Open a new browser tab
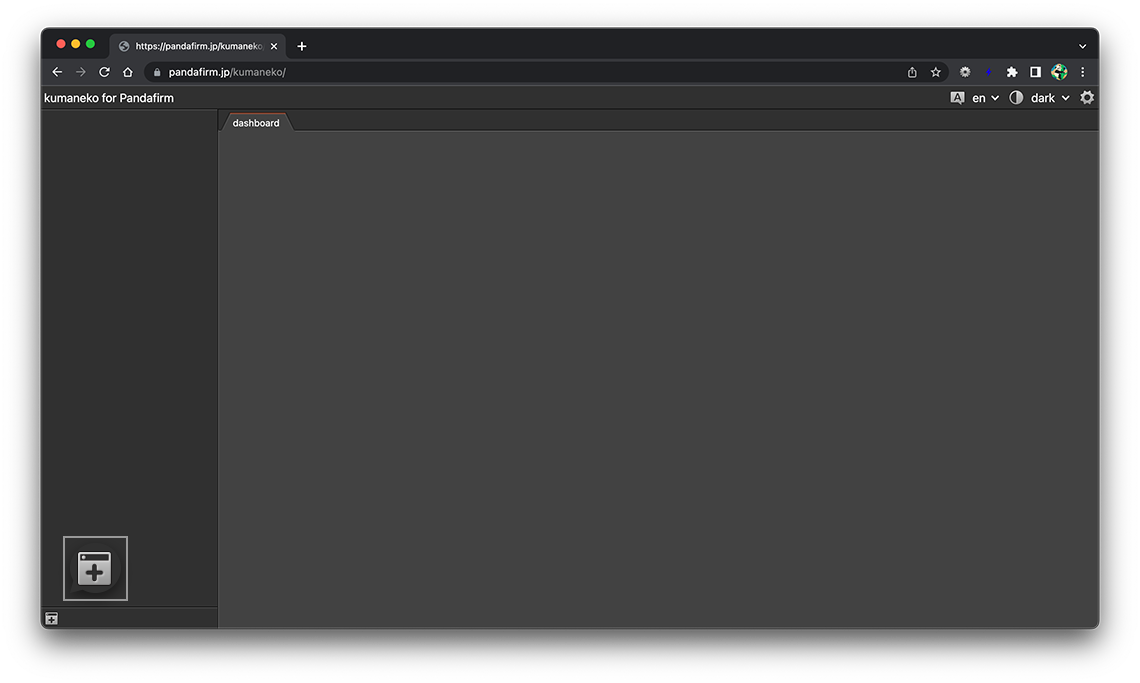 (x=302, y=46)
